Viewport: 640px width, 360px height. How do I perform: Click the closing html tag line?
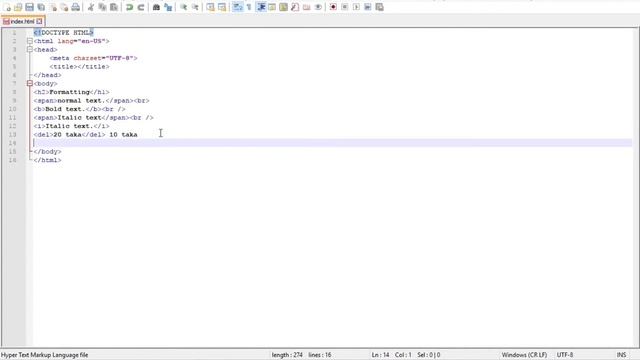click(x=47, y=160)
